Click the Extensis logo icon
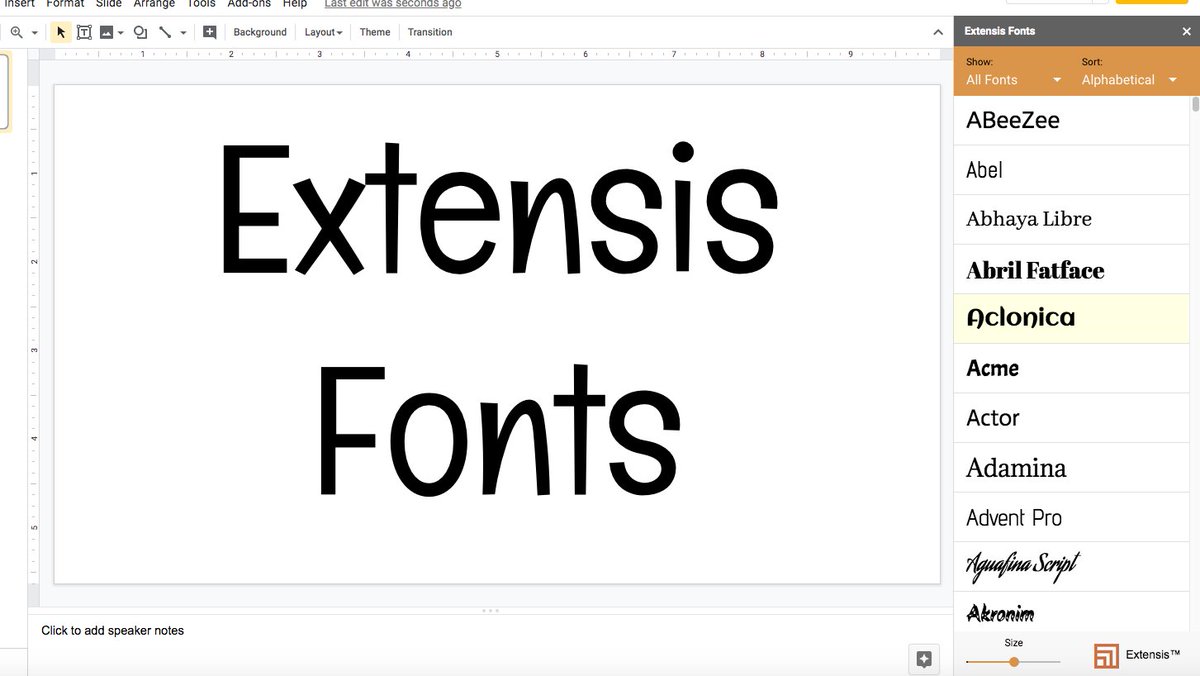The image size is (1200, 676). point(1106,656)
